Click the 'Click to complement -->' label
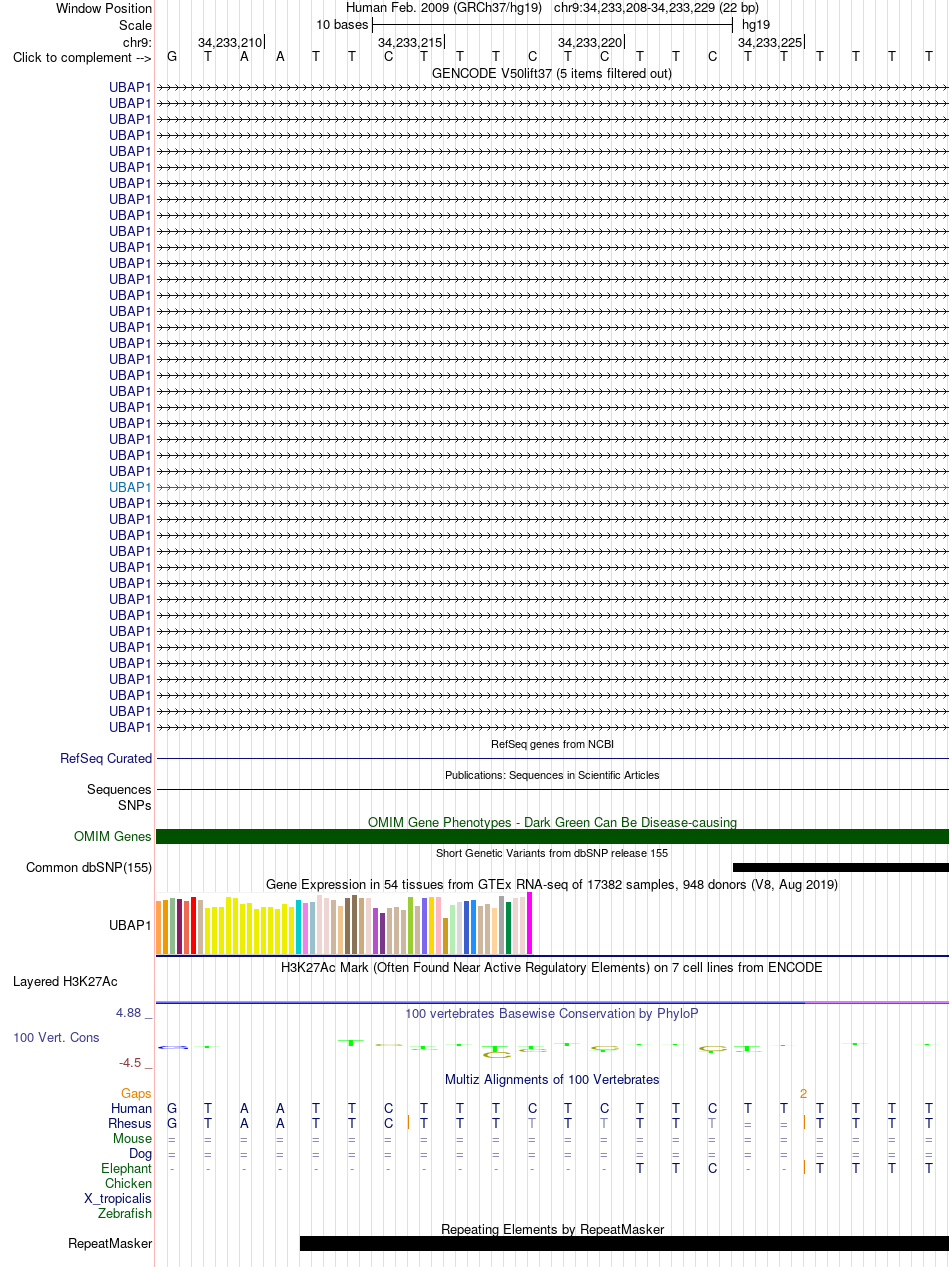Screen dimensions: 950x1267 point(82,57)
